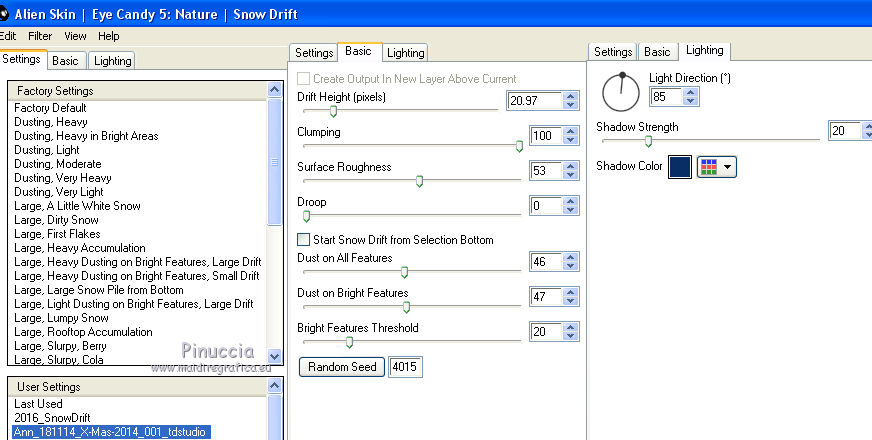Select the Dusting, Moderate preset
The height and width of the screenshot is (440, 872).
tap(58, 164)
